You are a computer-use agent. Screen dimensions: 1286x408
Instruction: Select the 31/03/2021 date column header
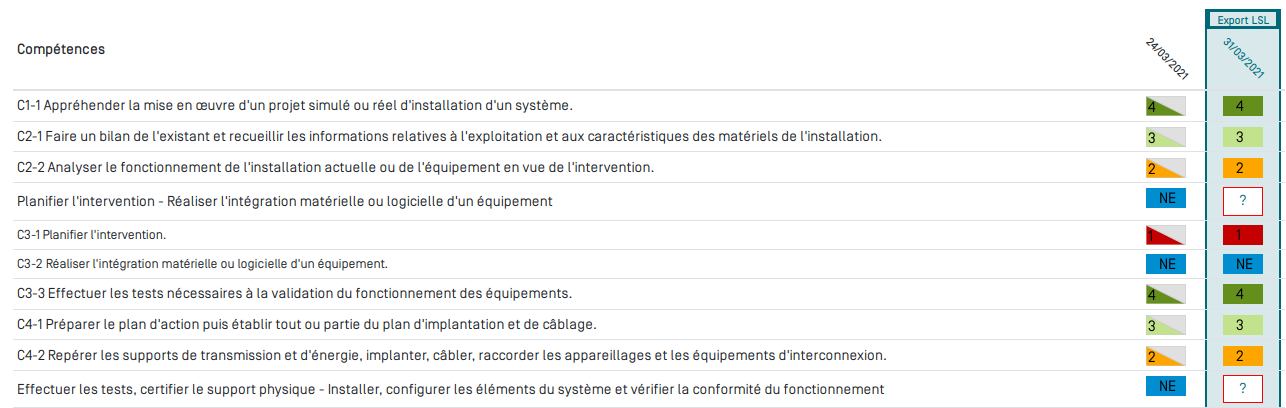point(1243,59)
